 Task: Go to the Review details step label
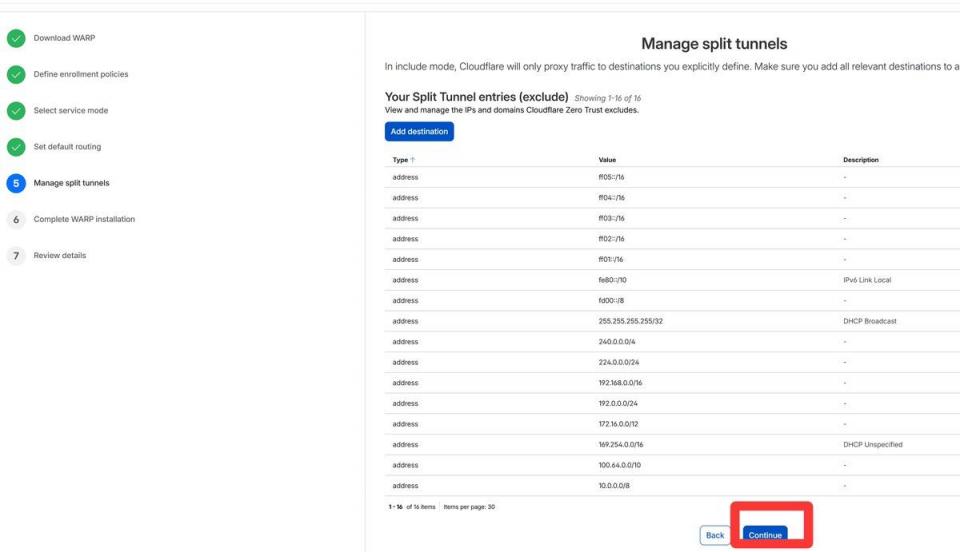pos(60,255)
